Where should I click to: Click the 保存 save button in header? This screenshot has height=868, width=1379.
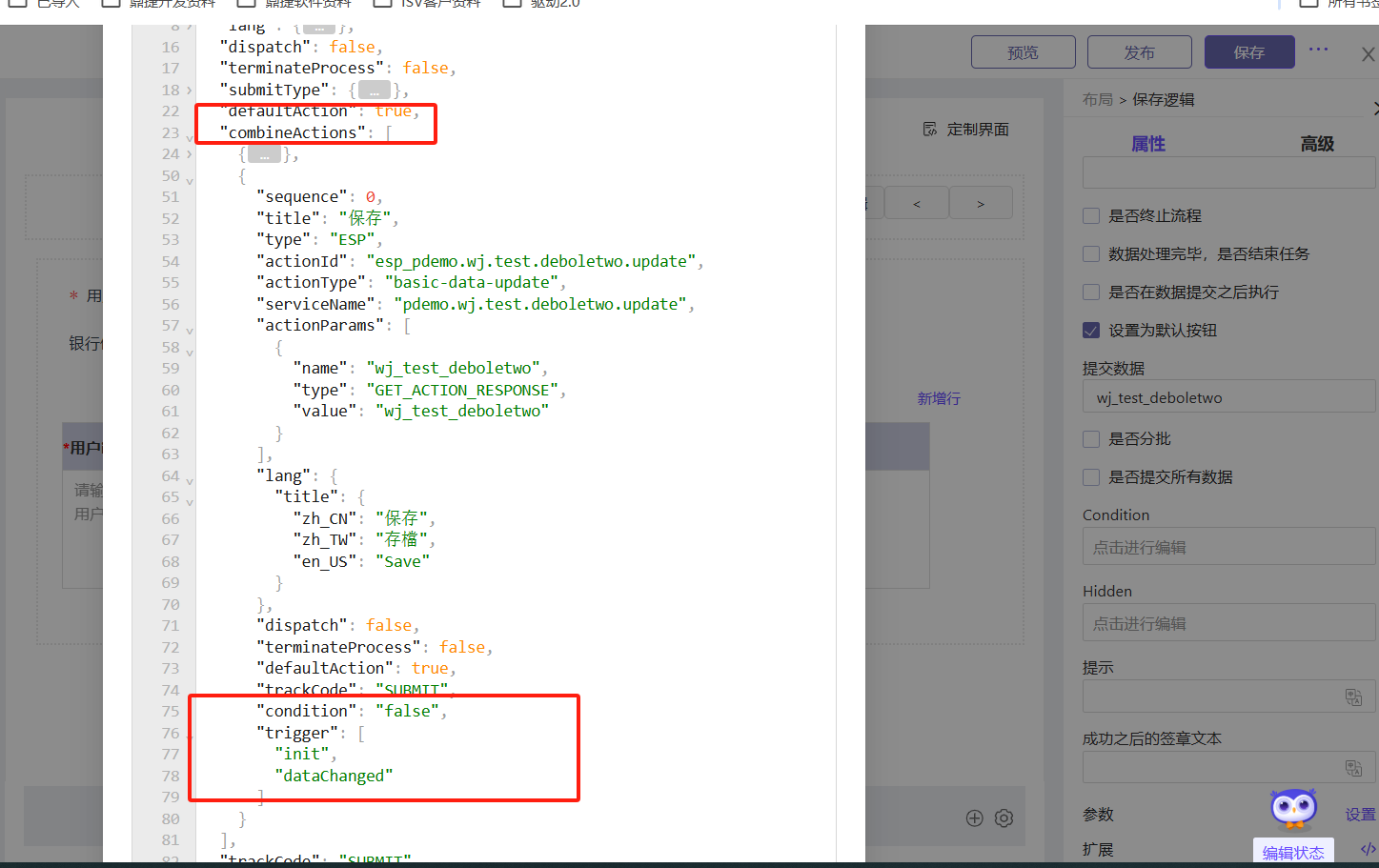tap(1249, 52)
